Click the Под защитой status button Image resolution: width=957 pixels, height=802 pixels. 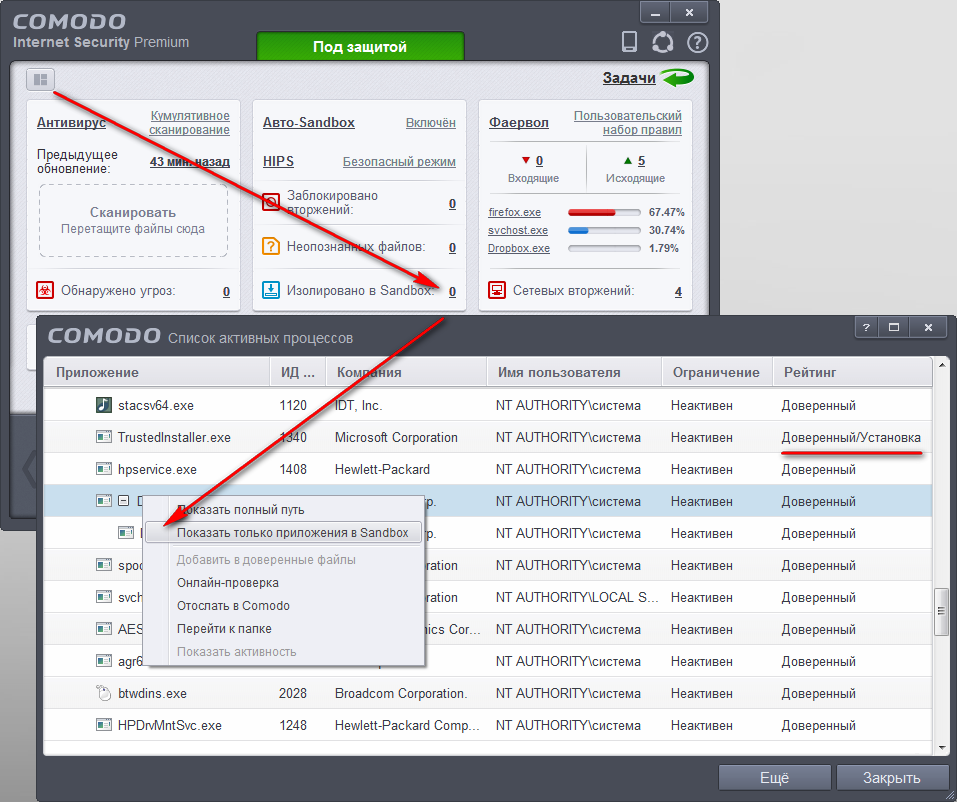(360, 46)
